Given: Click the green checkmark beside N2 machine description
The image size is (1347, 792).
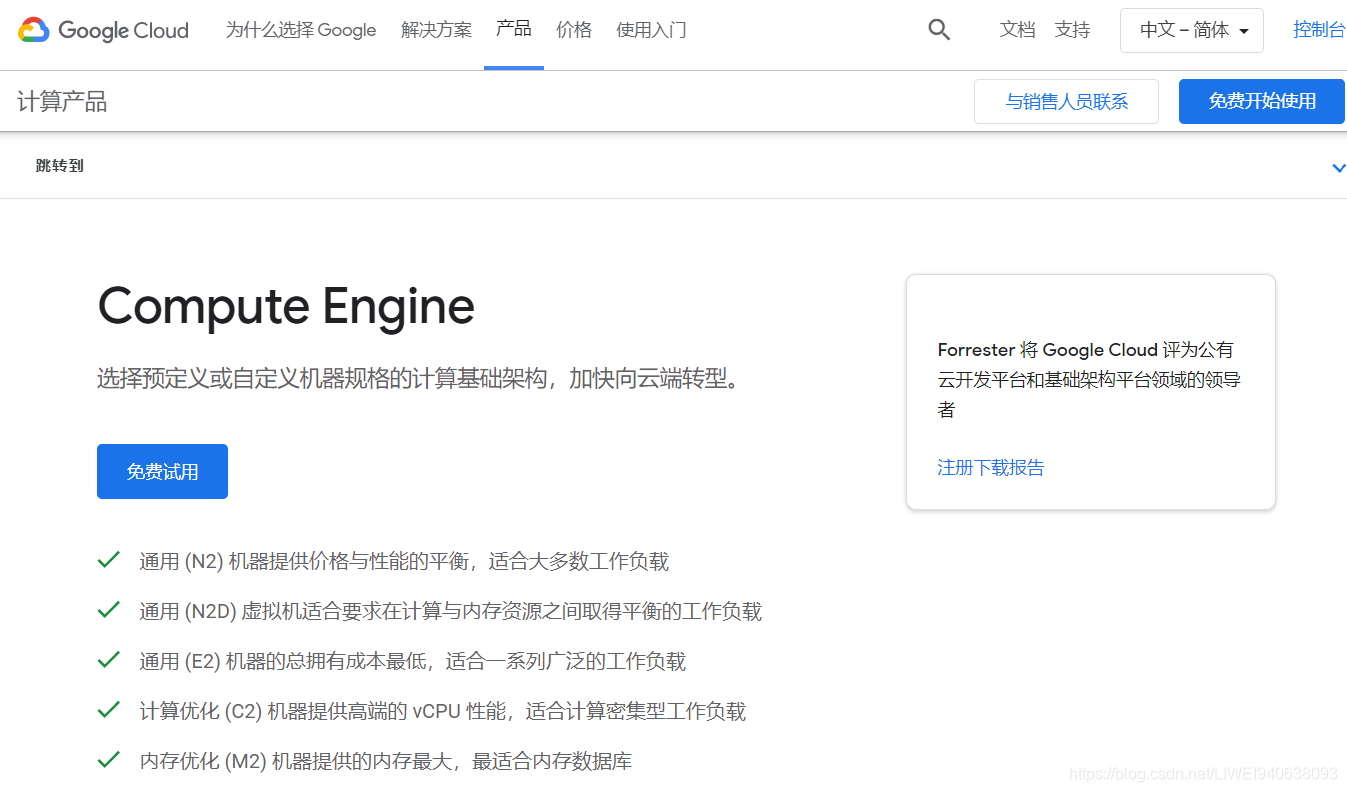Looking at the screenshot, I should coord(109,561).
